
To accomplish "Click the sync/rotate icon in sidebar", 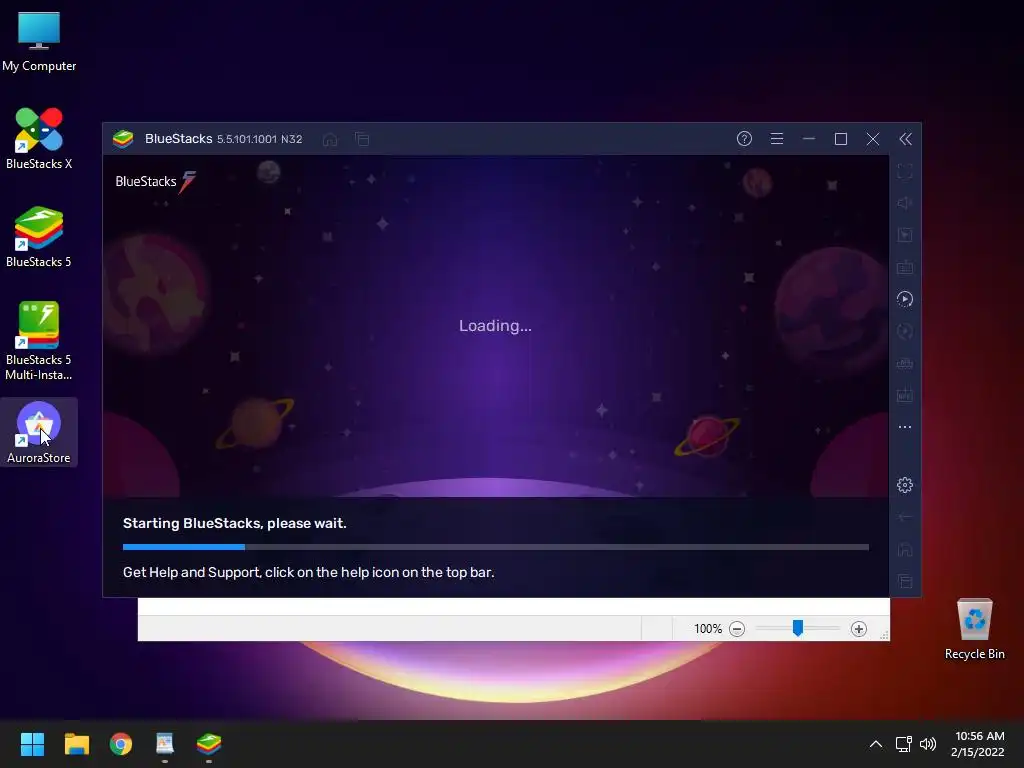I will click(904, 331).
